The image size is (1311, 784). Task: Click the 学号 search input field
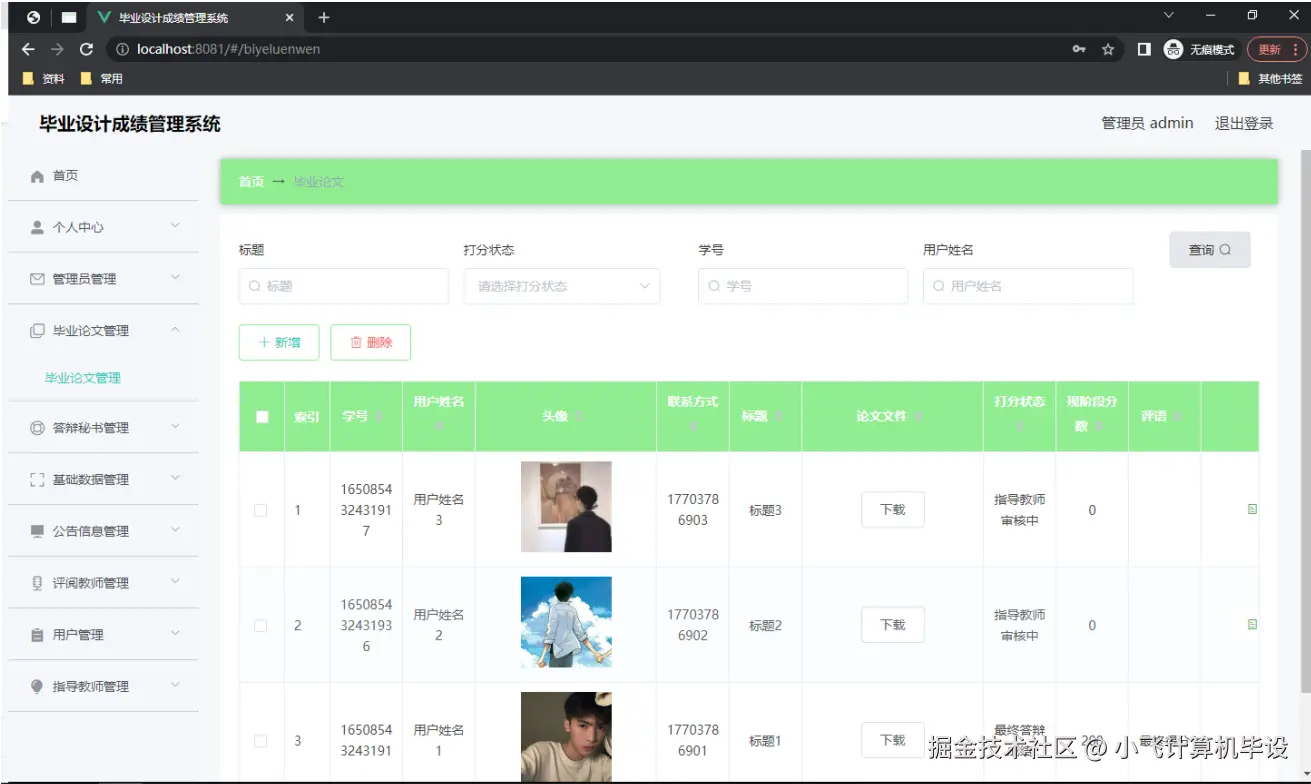803,286
